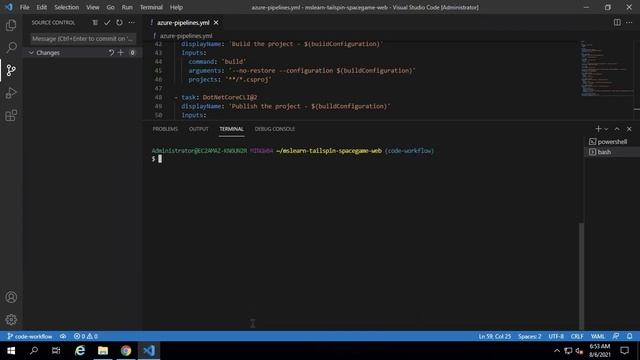Close the azure-pipelines.yml tab
Viewport: 640px width, 360px height.
216,23
